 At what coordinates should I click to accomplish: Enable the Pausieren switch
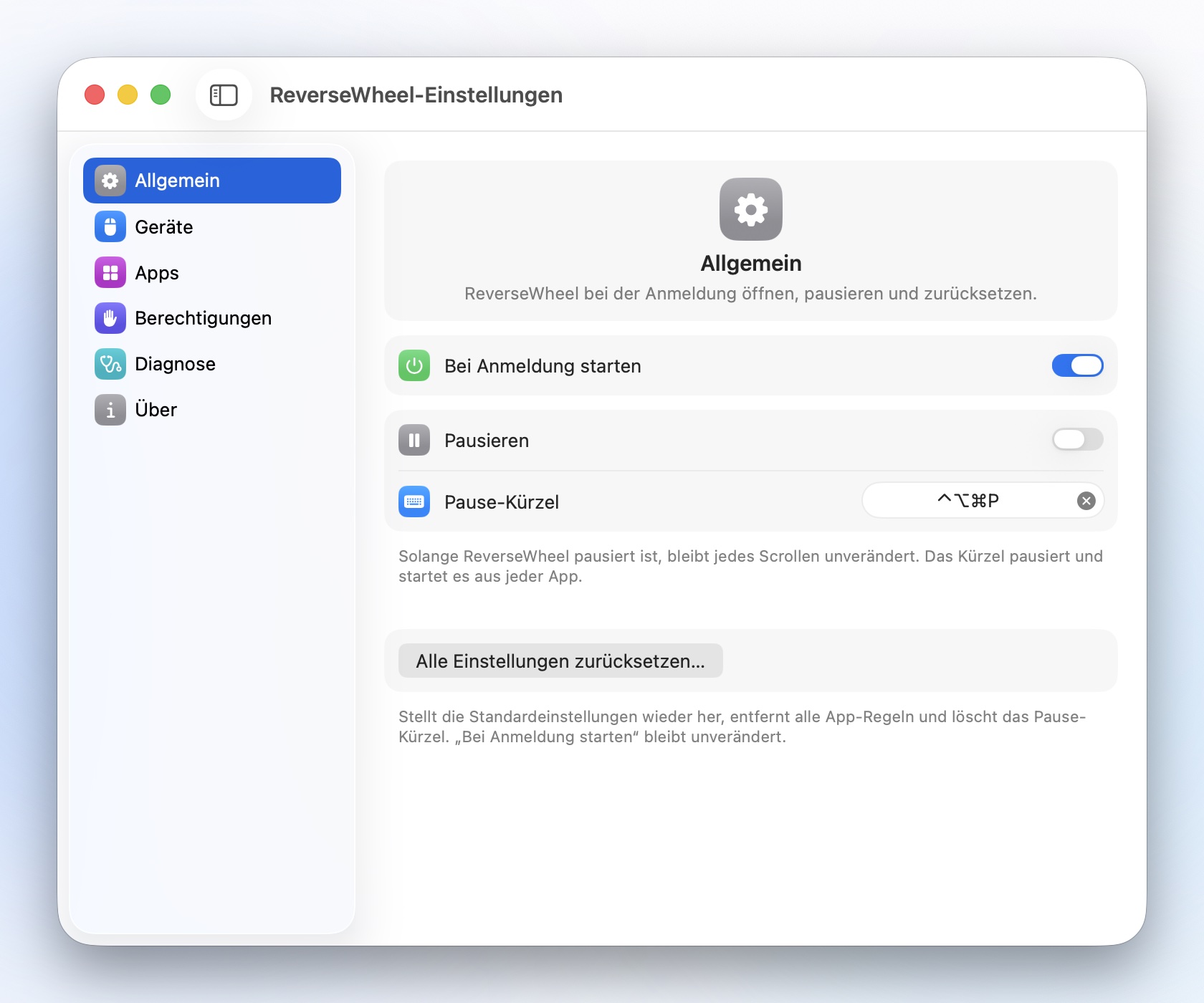click(x=1078, y=439)
